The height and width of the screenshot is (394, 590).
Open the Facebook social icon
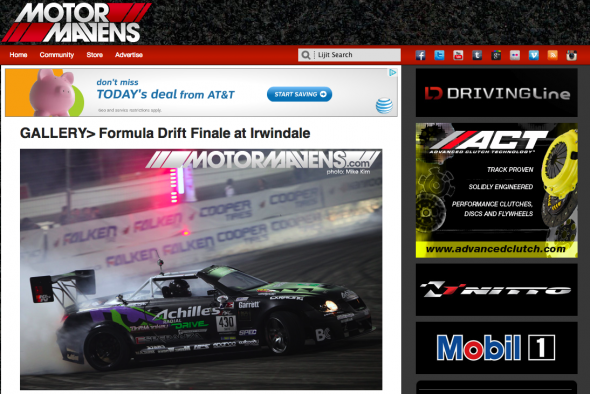coord(420,55)
